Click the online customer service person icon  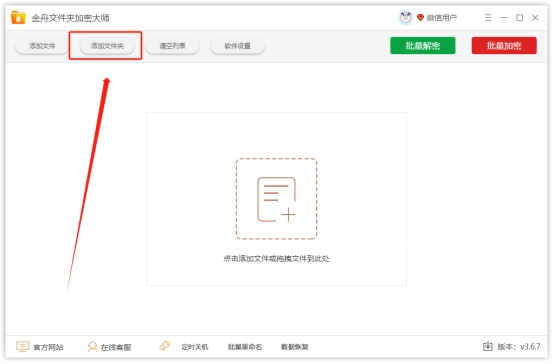tap(92, 347)
